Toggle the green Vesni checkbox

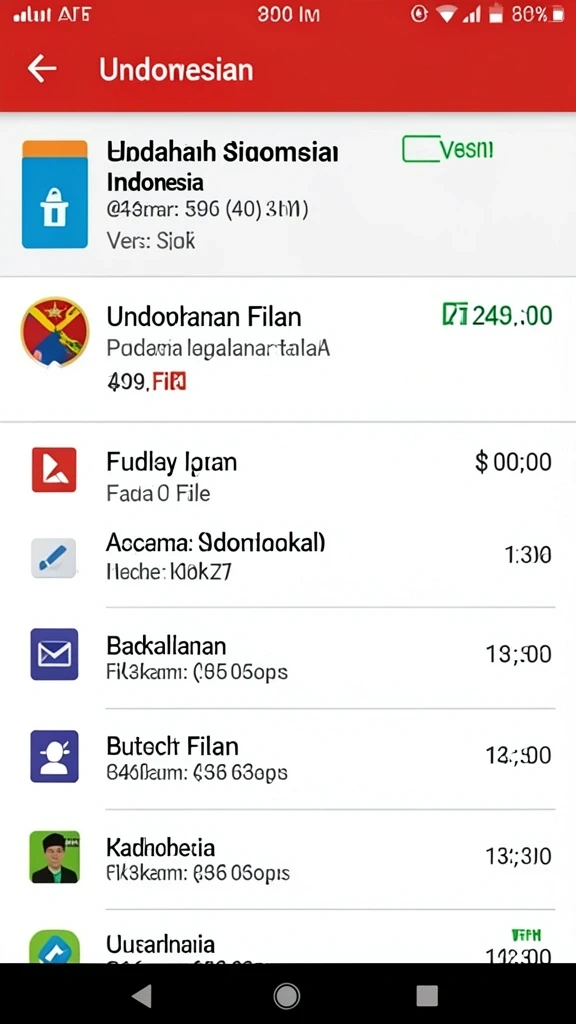[420, 149]
